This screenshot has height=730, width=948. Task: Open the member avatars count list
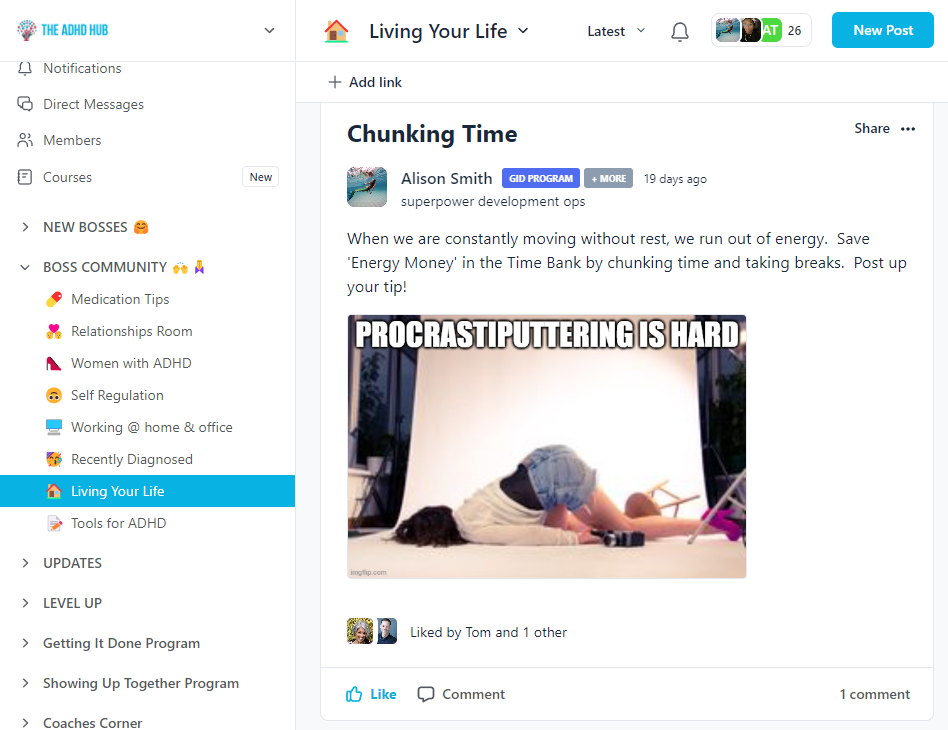click(x=761, y=30)
